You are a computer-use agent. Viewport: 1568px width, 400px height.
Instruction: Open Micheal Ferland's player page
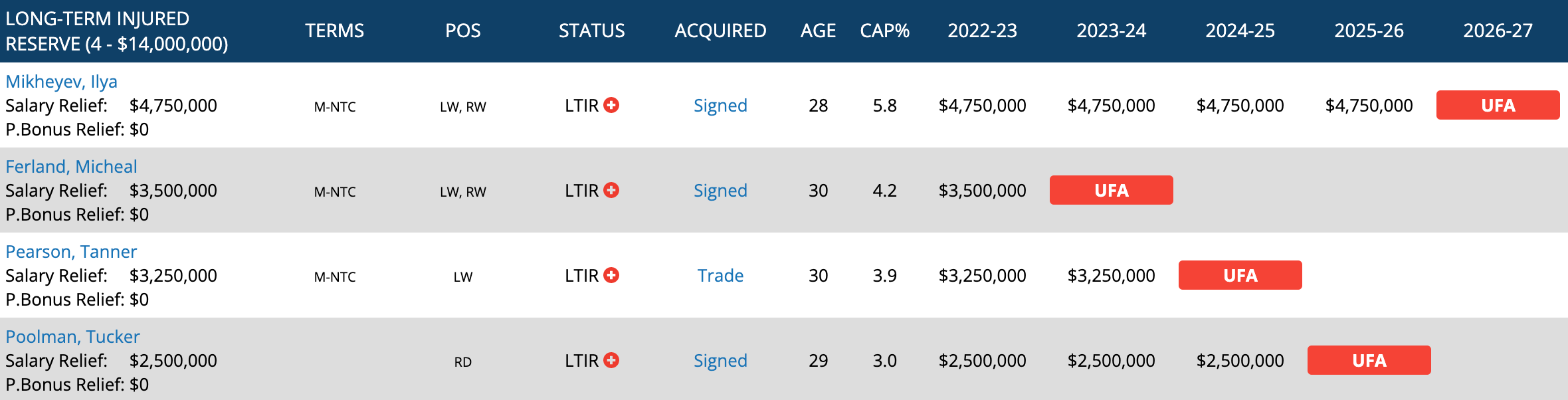(71, 166)
